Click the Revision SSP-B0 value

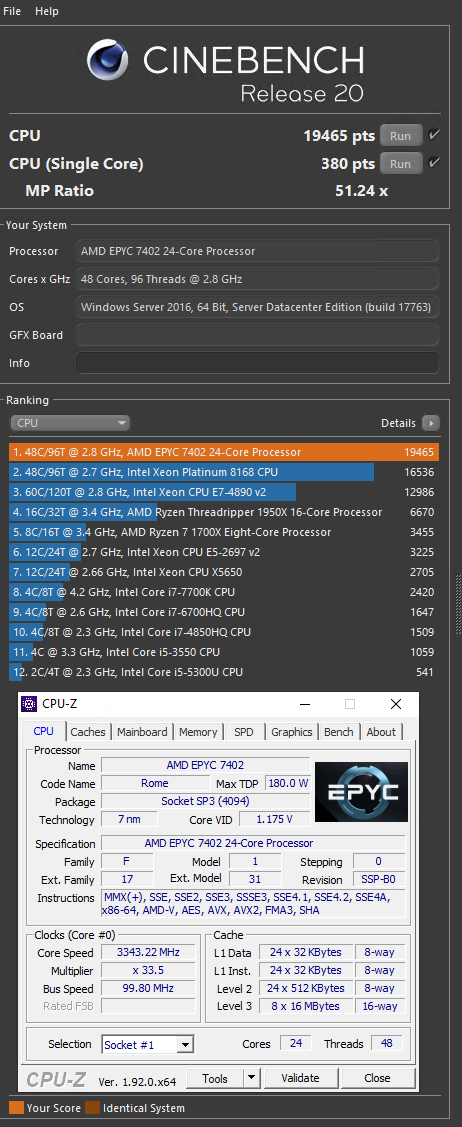tap(379, 879)
